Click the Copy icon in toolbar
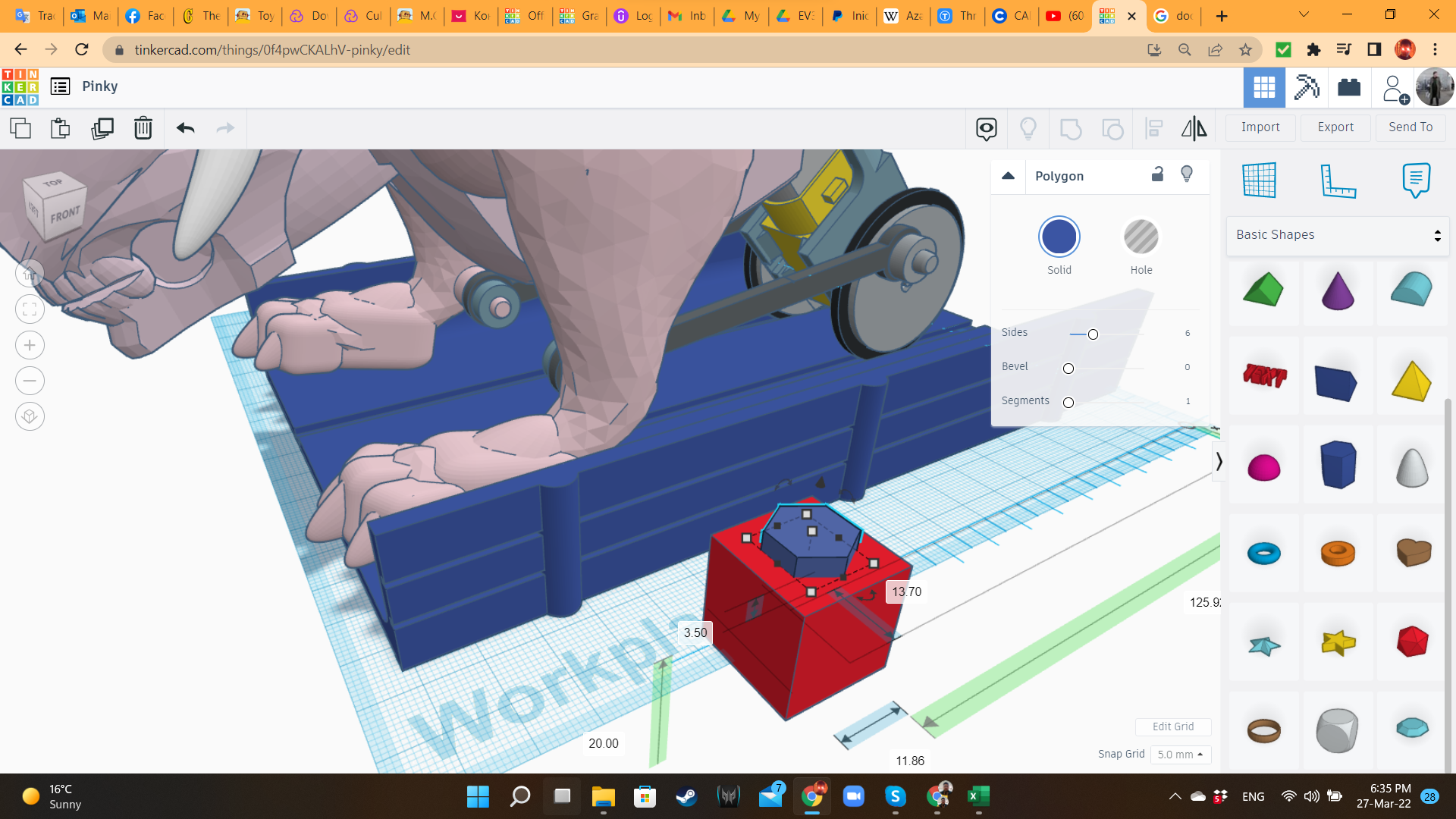 coord(20,128)
